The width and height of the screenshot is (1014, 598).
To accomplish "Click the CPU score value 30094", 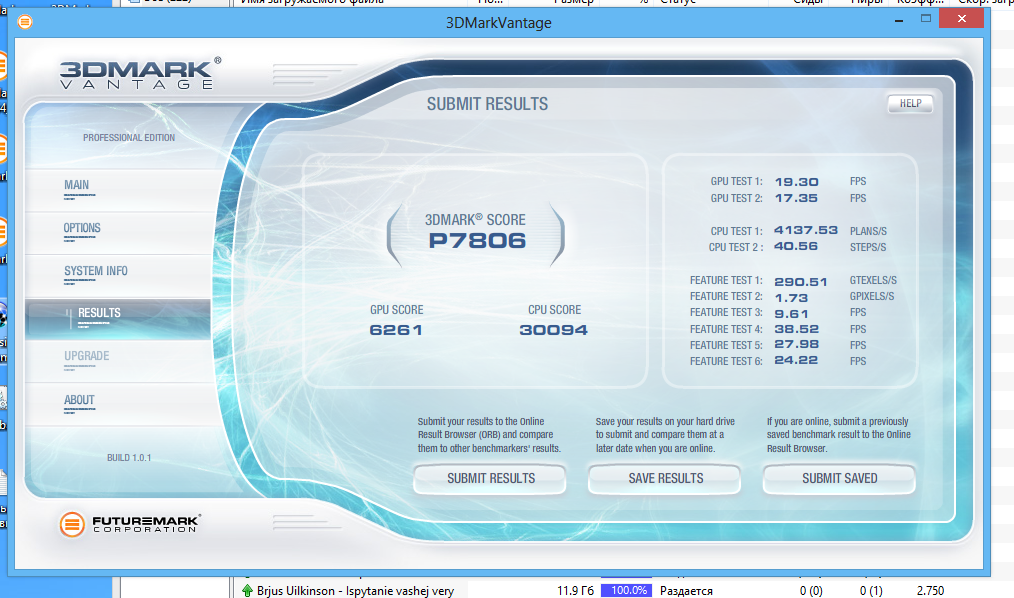I will pos(554,330).
